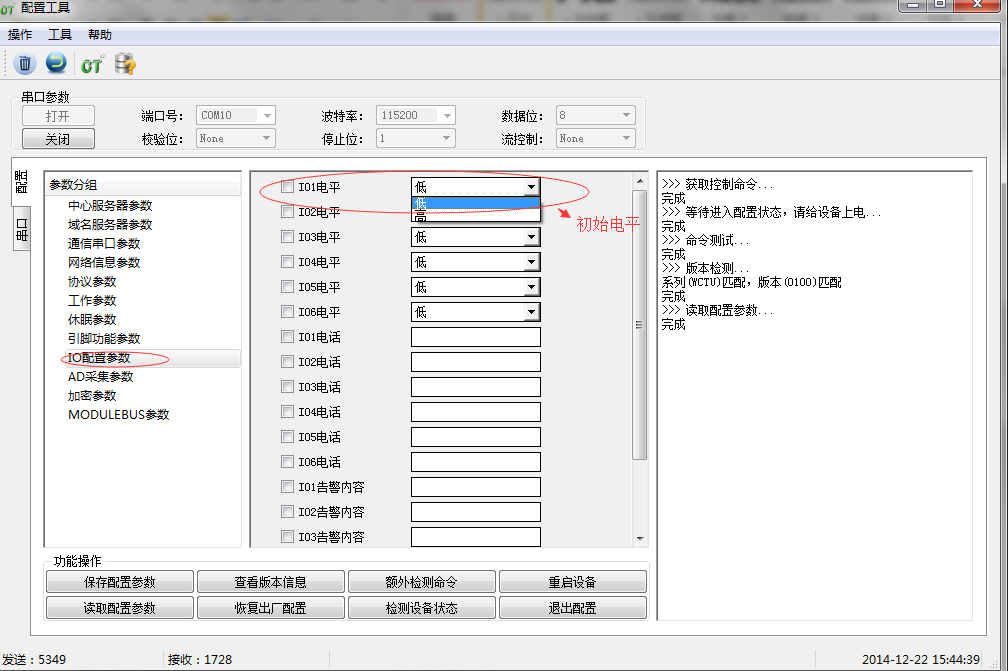
Task: Click the 打开 serial port button
Action: 58,116
